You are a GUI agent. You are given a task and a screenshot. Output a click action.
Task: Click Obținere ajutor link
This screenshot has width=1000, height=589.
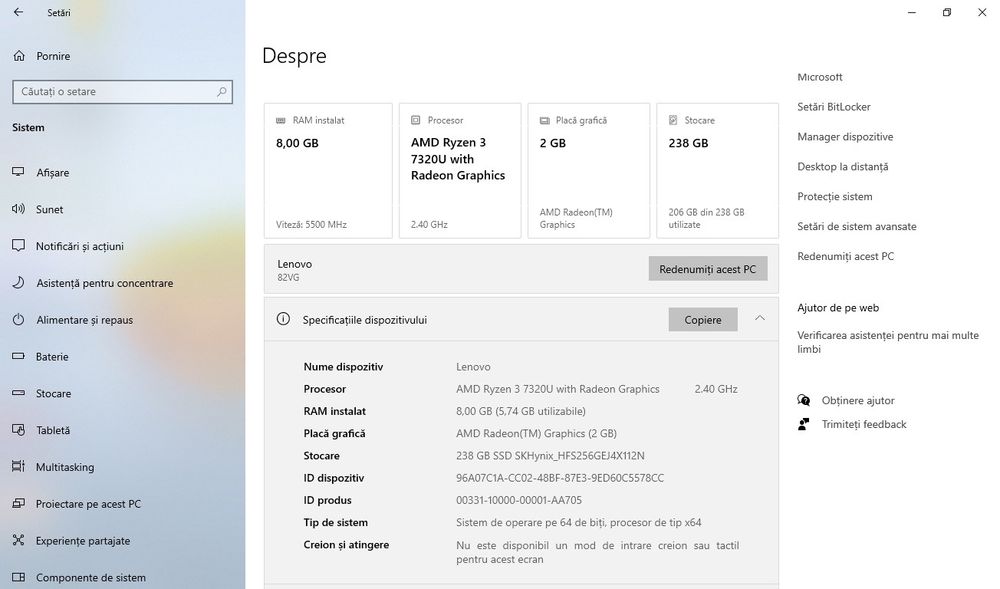[x=858, y=400]
